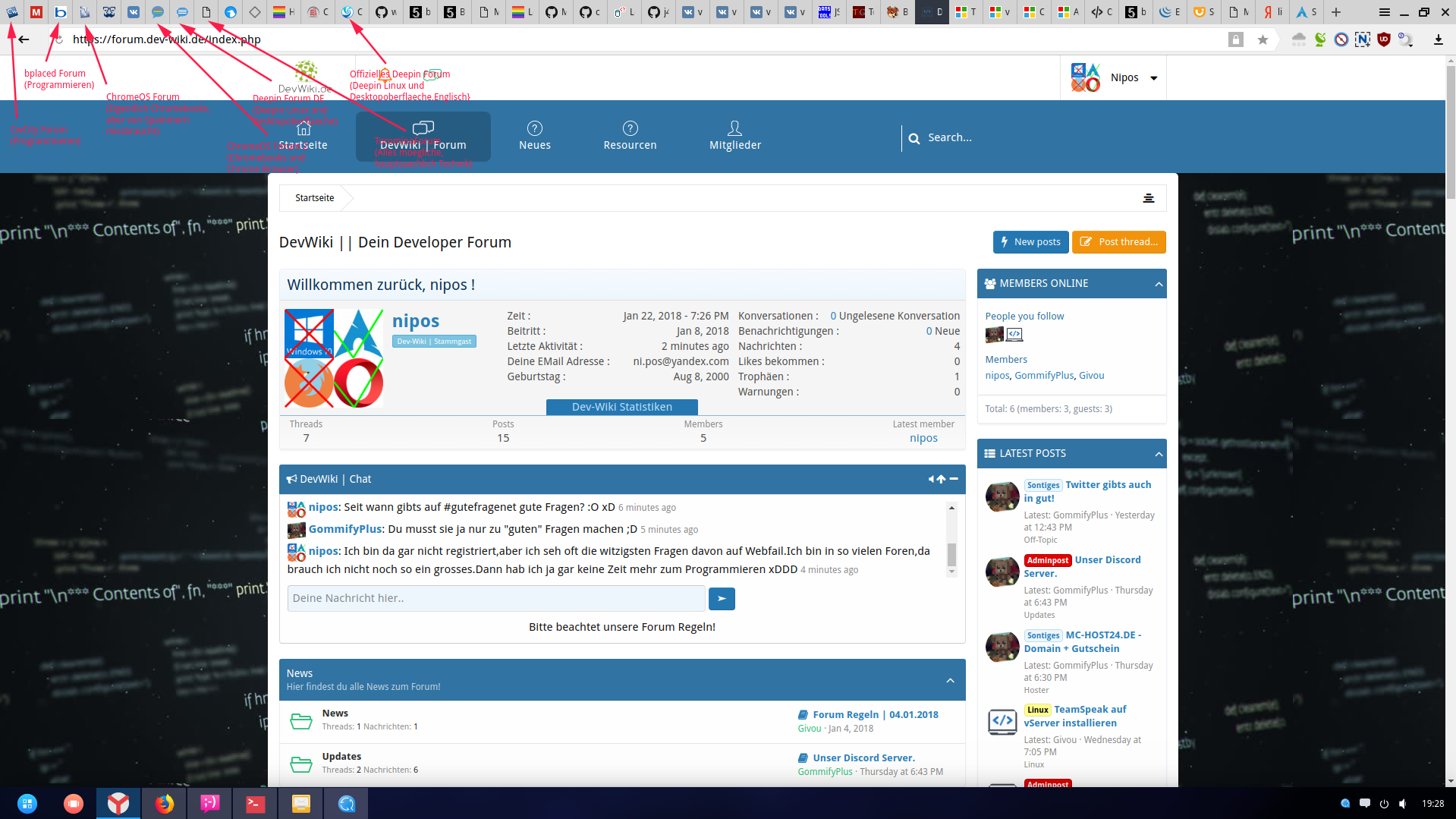Toggle the chat position up arrow

click(x=942, y=479)
